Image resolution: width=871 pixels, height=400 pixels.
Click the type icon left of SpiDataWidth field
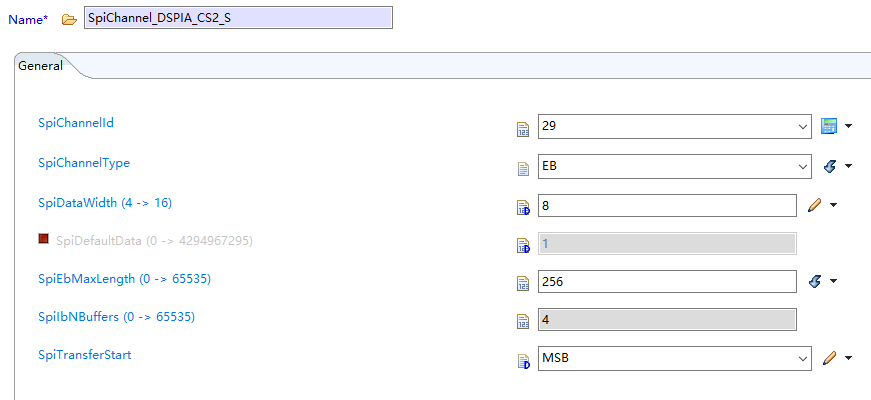point(522,207)
